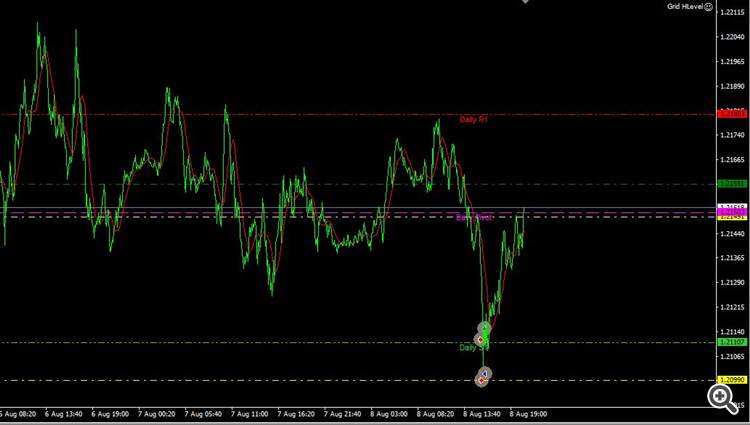Click price scale value 1.22115

(732, 12)
